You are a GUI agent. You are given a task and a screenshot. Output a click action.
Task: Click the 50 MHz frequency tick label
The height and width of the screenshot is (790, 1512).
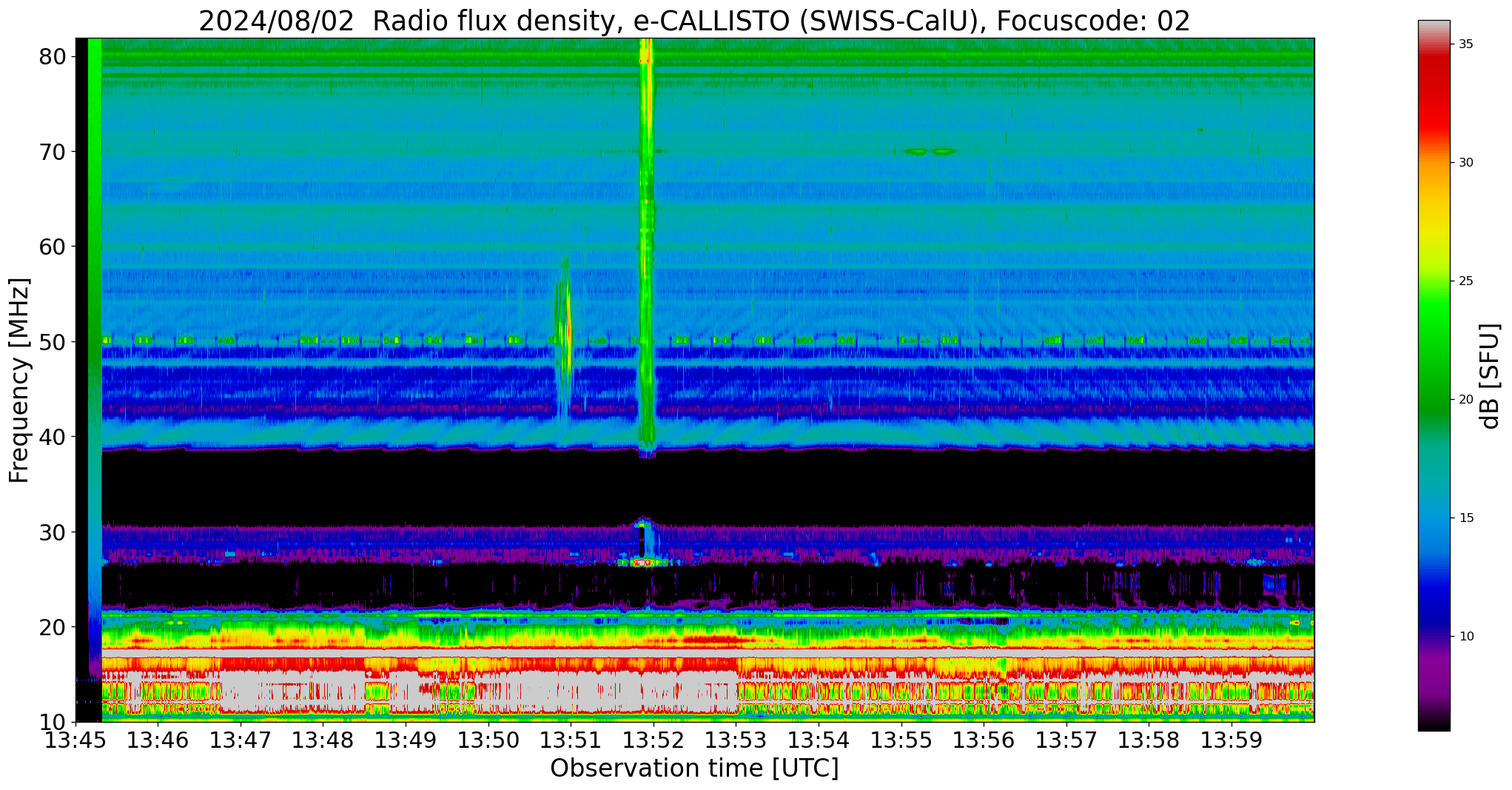53,342
